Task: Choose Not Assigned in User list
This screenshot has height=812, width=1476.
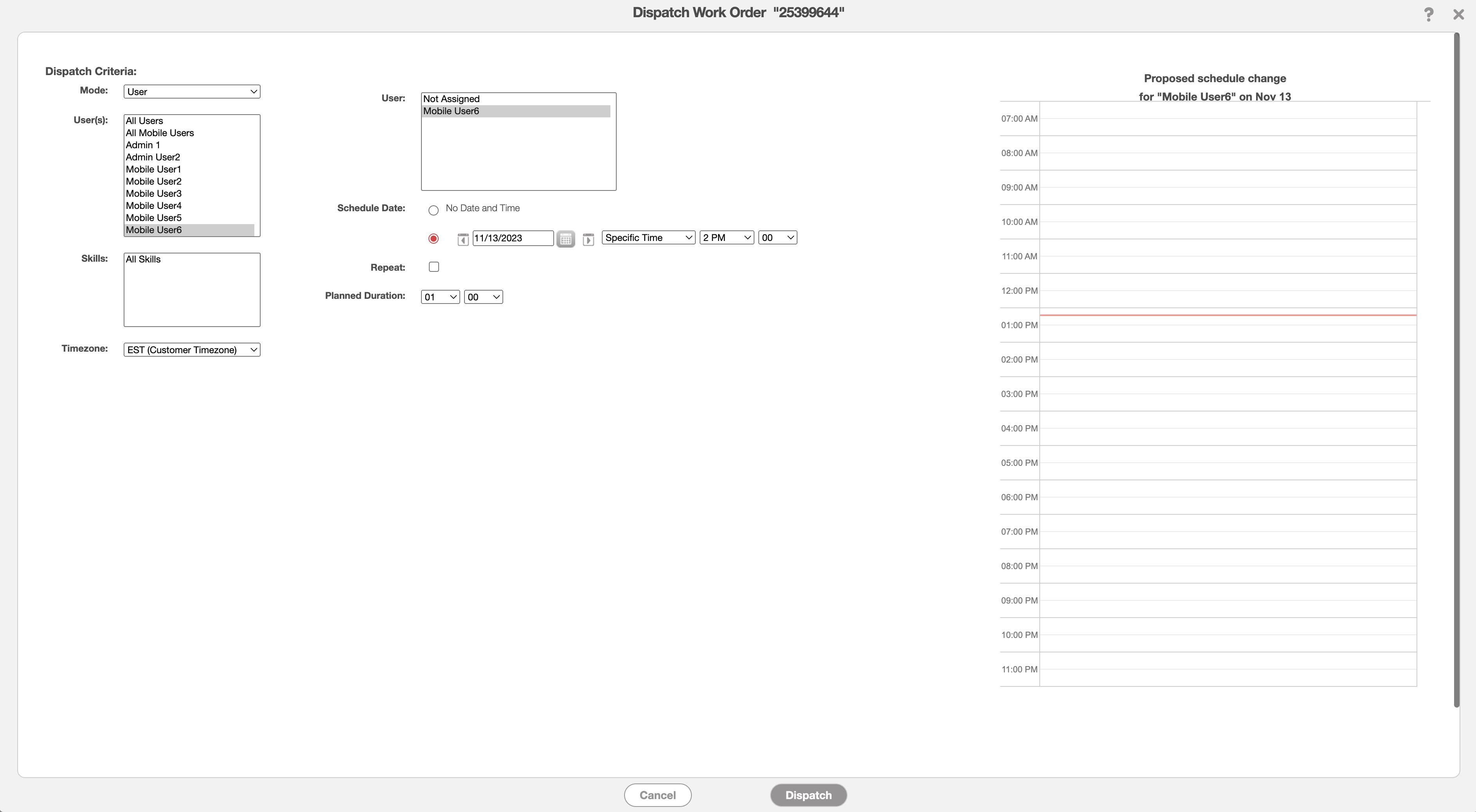Action: tap(451, 99)
